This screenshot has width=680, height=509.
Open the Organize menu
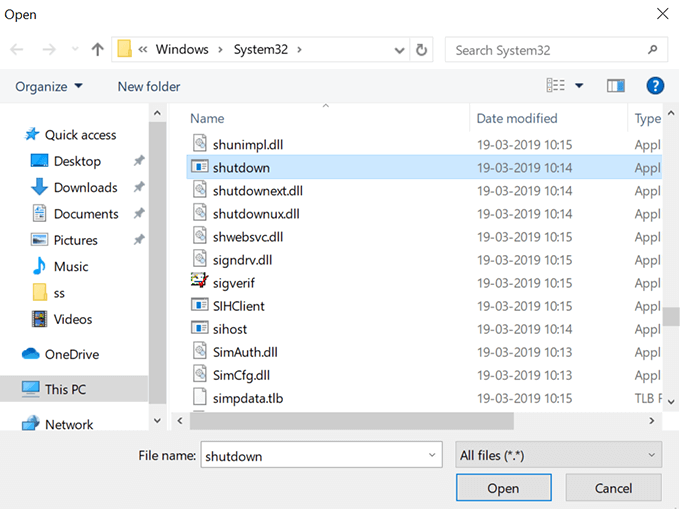(49, 87)
